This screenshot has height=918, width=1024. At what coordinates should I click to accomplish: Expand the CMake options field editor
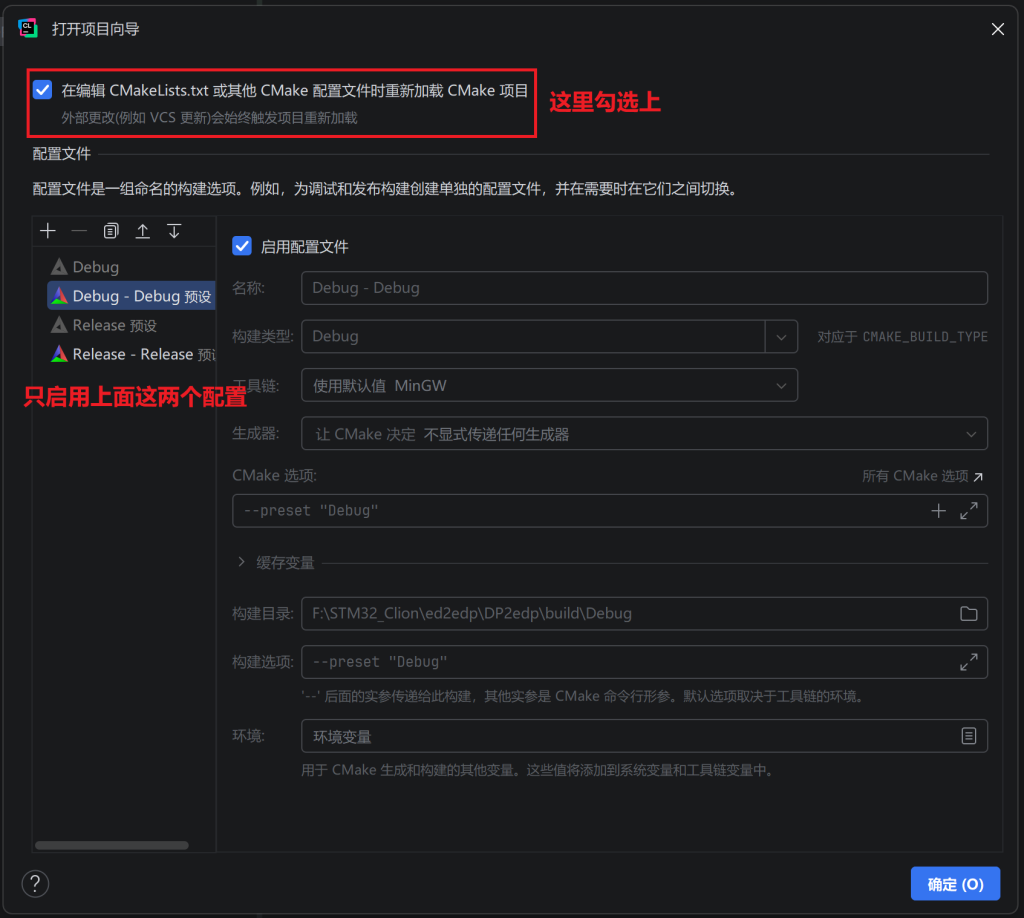tap(968, 511)
